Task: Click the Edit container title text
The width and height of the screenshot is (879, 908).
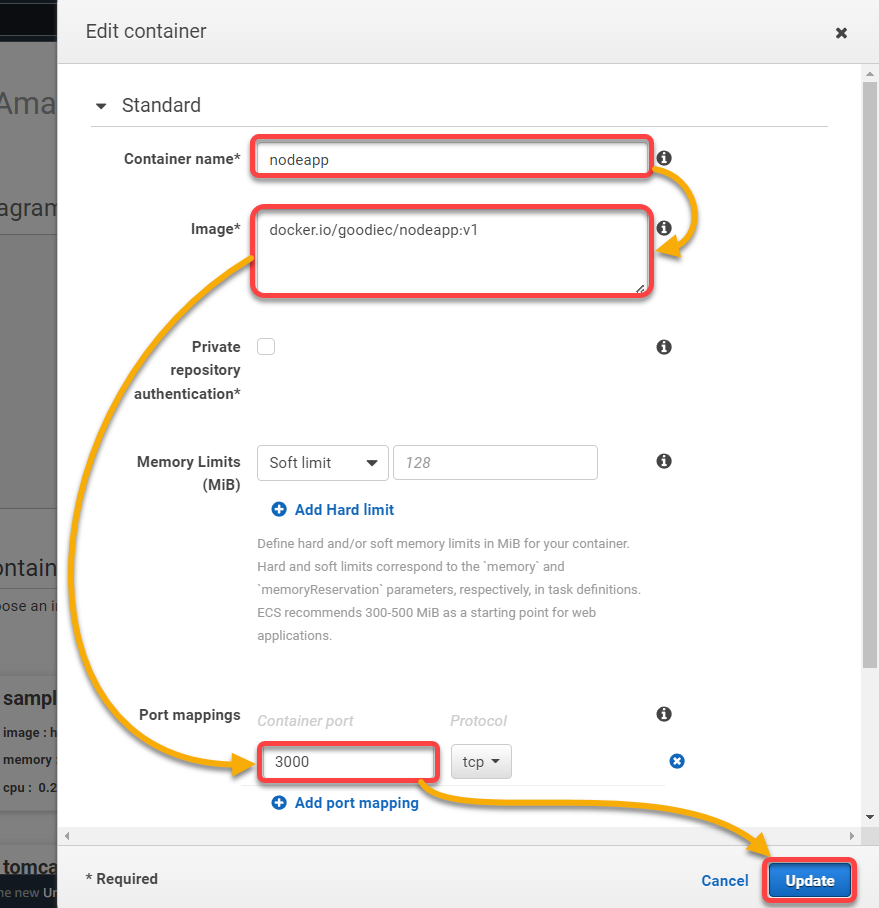Action: coord(146,31)
